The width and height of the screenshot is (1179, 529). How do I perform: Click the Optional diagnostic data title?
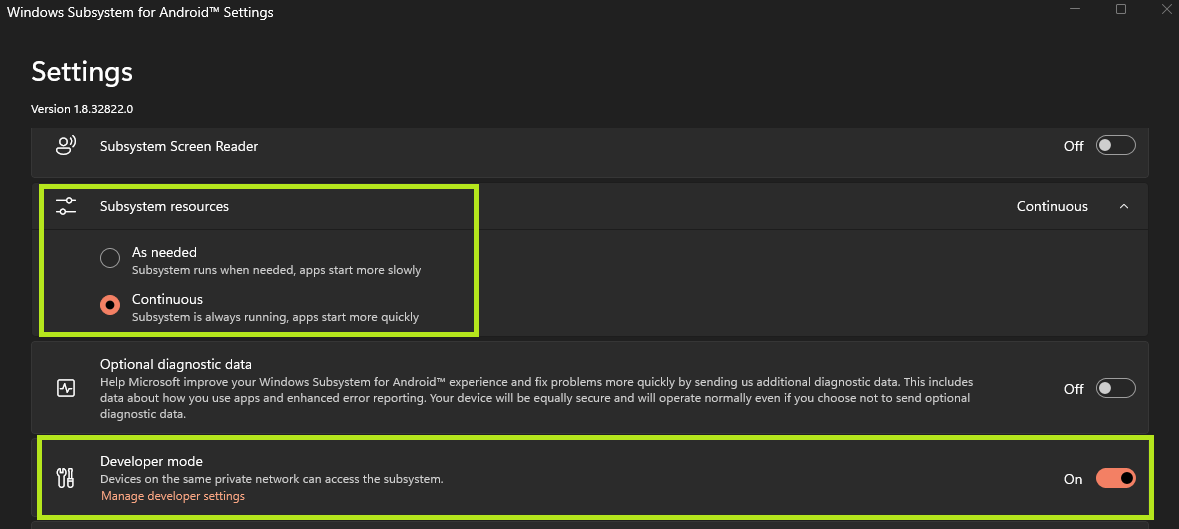(x=176, y=365)
